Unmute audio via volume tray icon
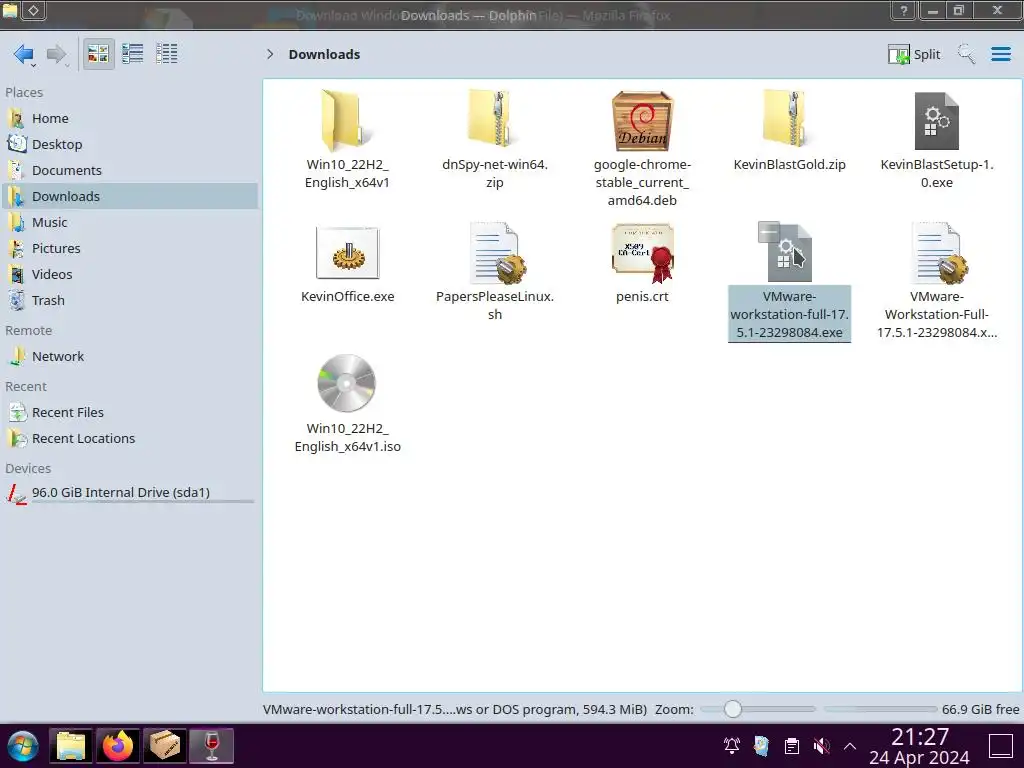Image resolution: width=1024 pixels, height=768 pixels. pyautogui.click(x=822, y=745)
